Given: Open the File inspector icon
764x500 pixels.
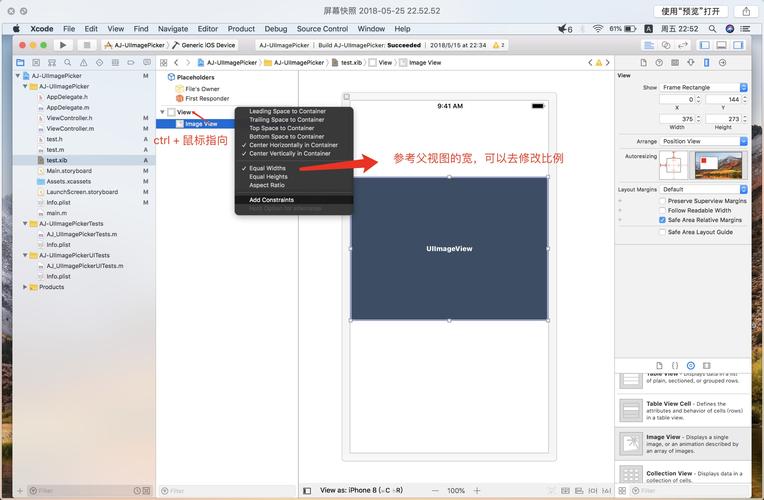Looking at the screenshot, I should click(643, 62).
